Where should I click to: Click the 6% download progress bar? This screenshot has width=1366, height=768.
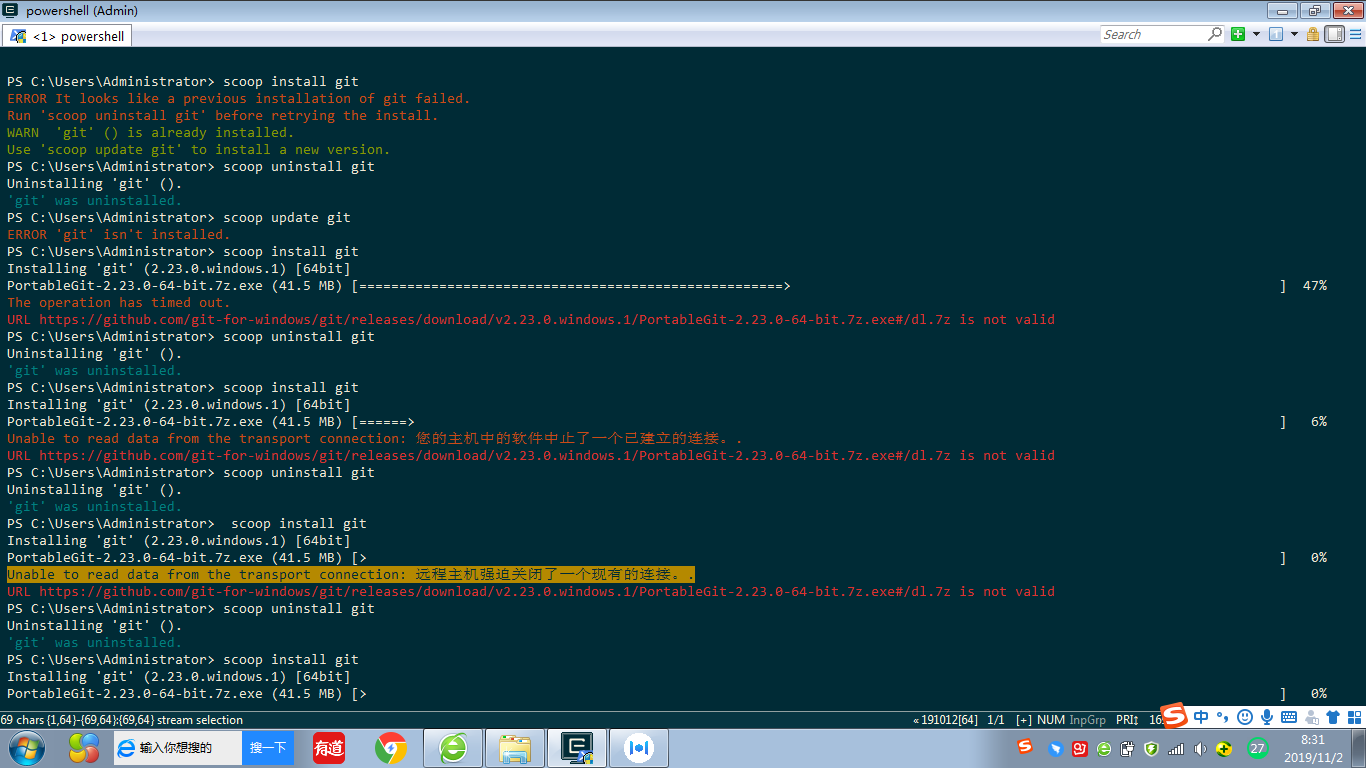819,421
